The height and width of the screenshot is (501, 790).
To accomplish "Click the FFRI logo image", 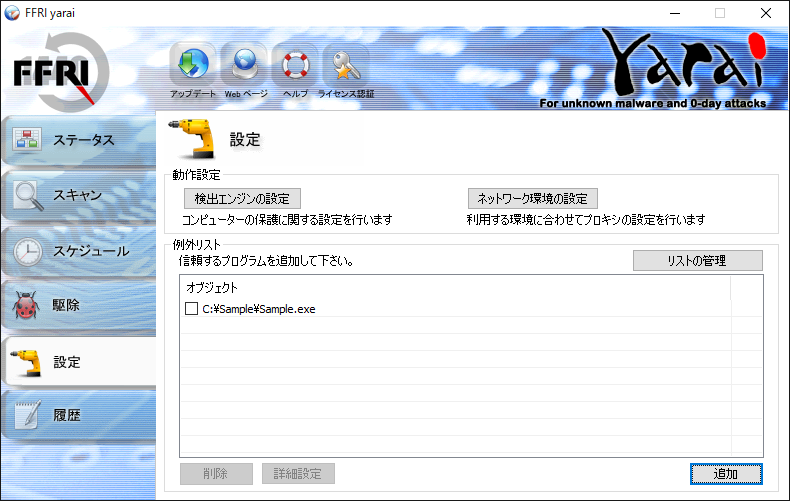I will (59, 72).
